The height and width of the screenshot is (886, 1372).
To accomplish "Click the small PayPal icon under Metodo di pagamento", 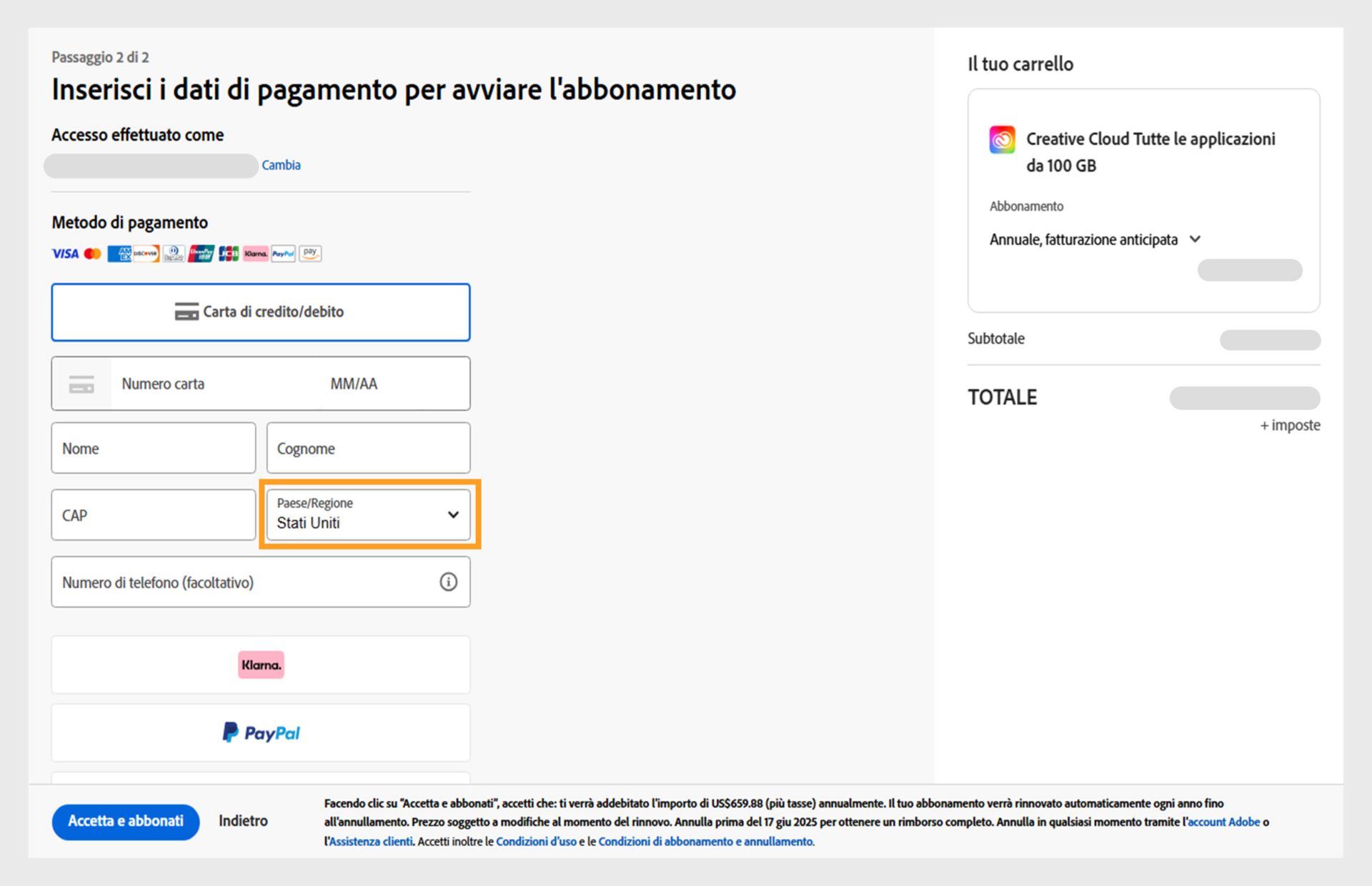I will click(x=283, y=254).
